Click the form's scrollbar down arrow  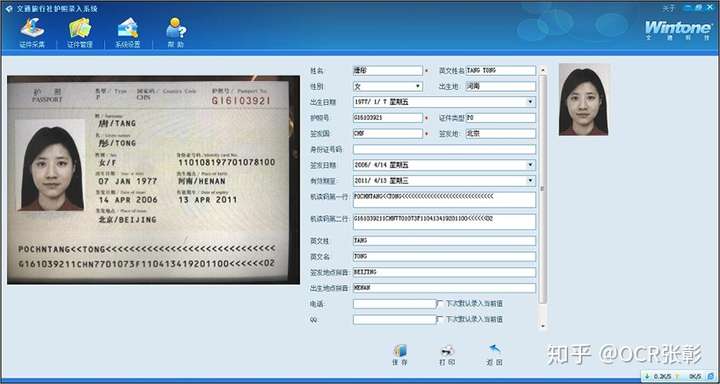tap(543, 326)
